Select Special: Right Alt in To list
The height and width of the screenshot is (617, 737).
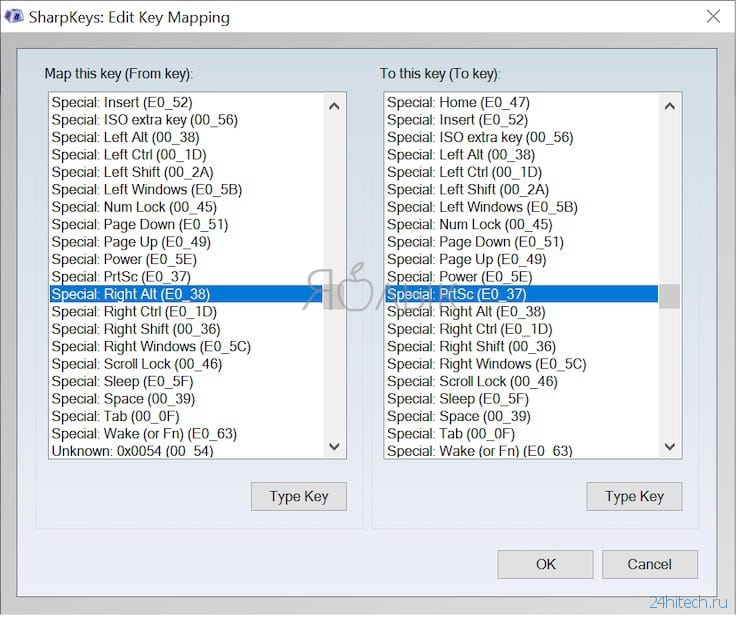click(522, 312)
